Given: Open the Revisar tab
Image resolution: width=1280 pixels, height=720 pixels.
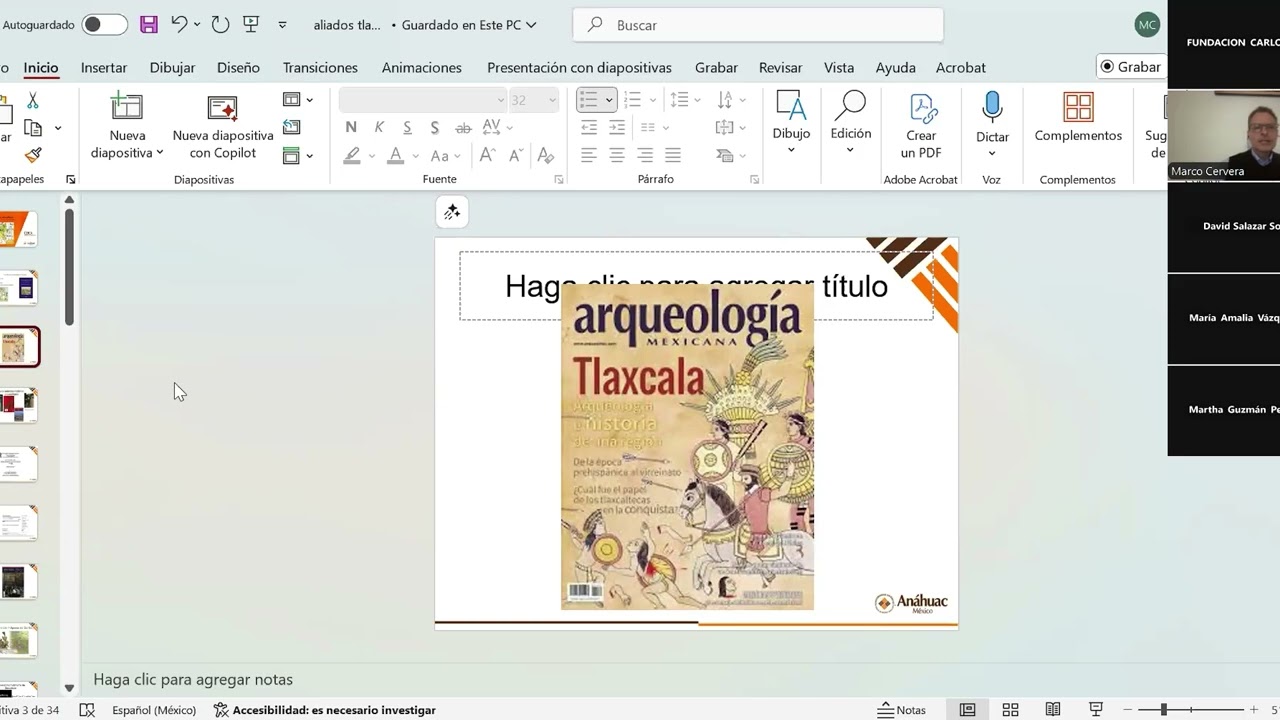Looking at the screenshot, I should point(780,67).
